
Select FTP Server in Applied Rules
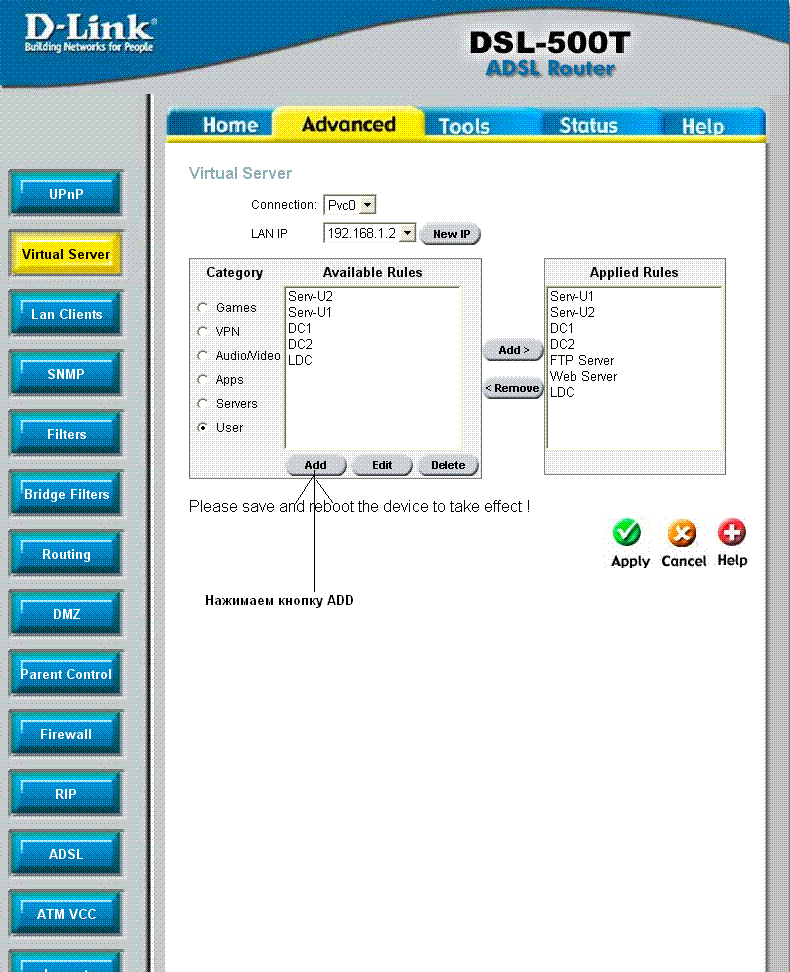pos(582,360)
